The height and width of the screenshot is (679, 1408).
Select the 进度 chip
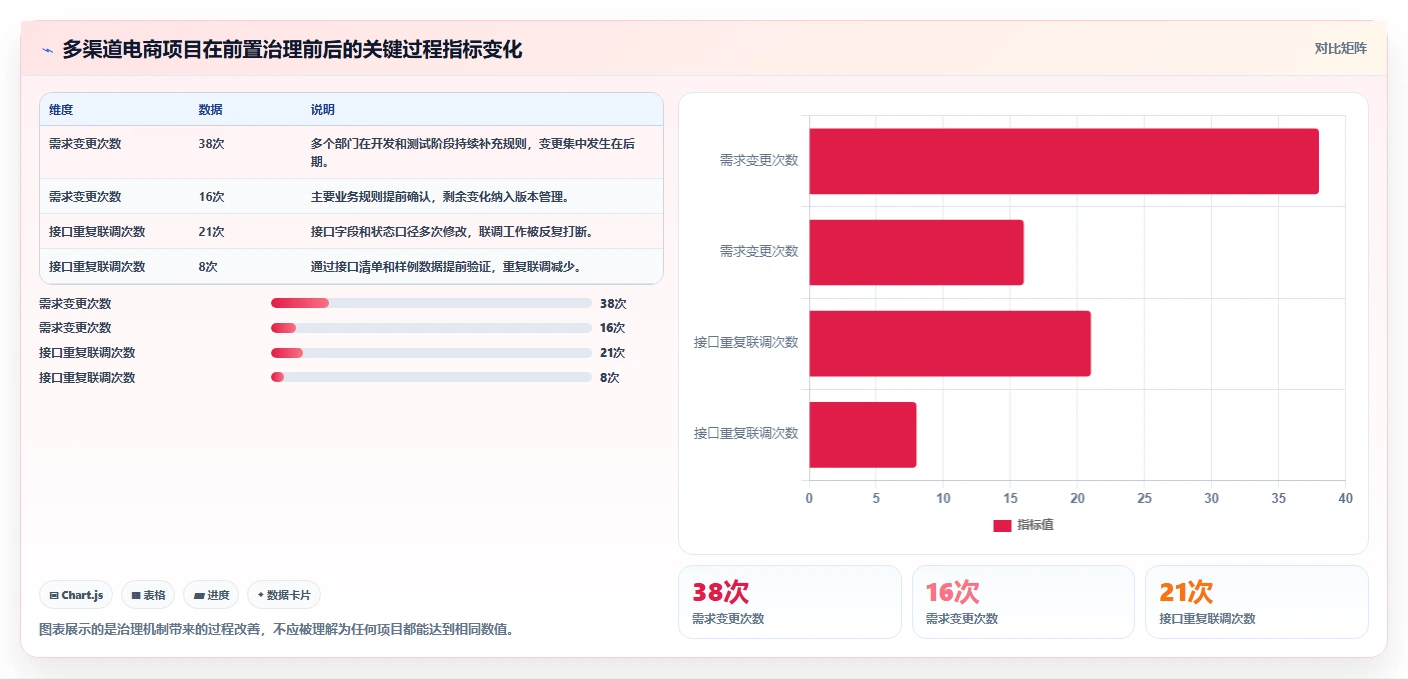click(x=211, y=595)
